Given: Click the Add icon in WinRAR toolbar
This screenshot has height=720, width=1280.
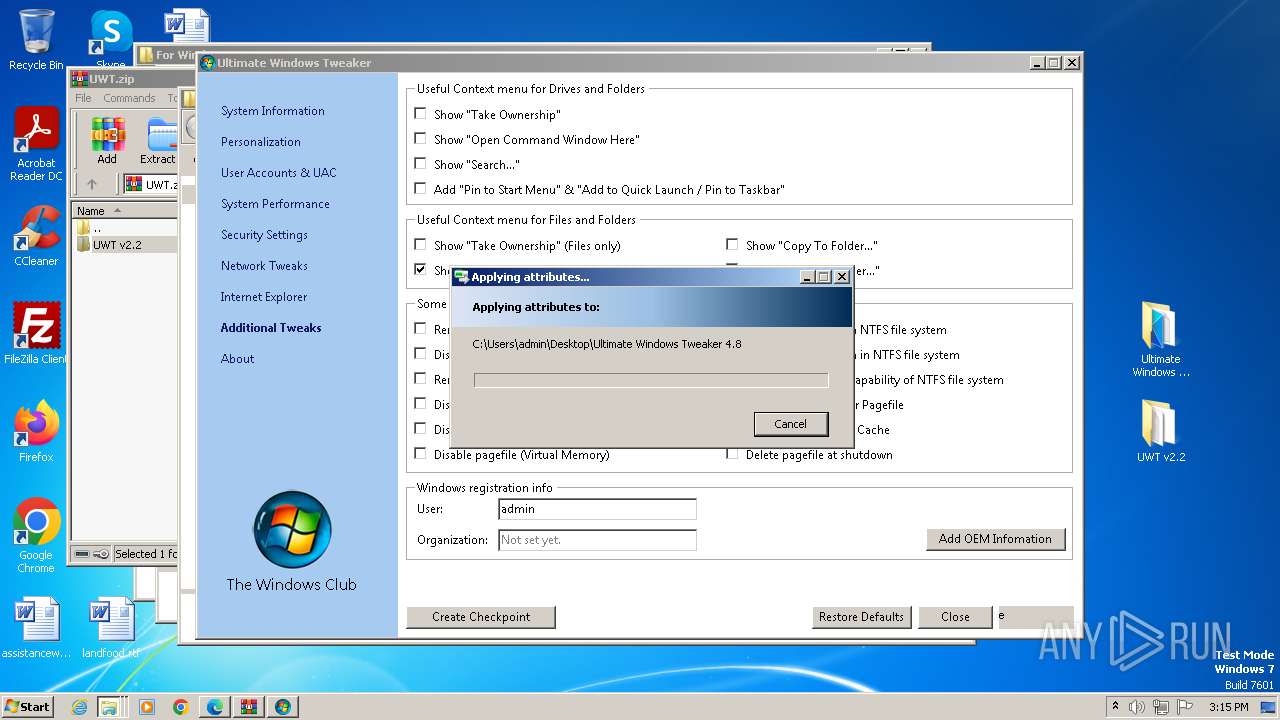Looking at the screenshot, I should pos(107,142).
